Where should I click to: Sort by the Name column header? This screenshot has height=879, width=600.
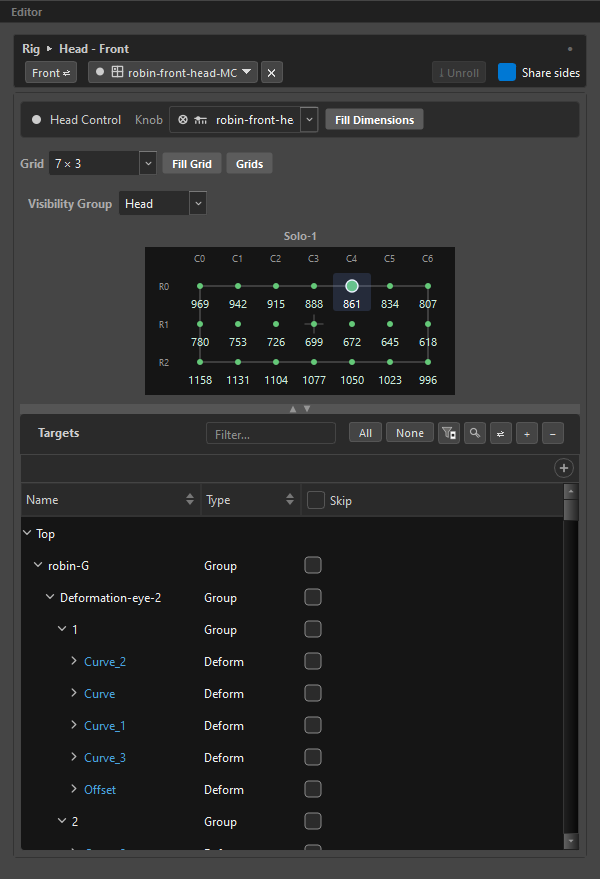click(110, 499)
